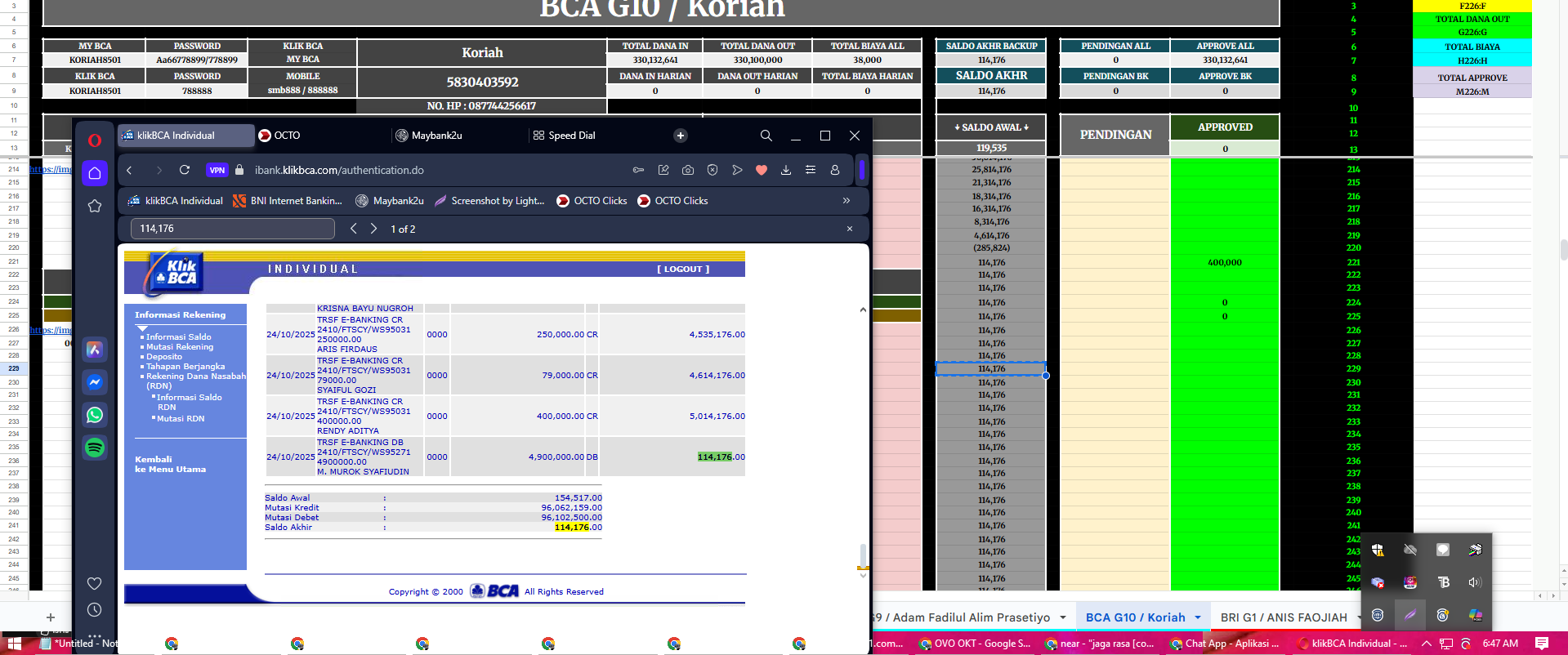Open WhatsApp from the Opera sidebar
The height and width of the screenshot is (655, 1568).
tap(95, 415)
